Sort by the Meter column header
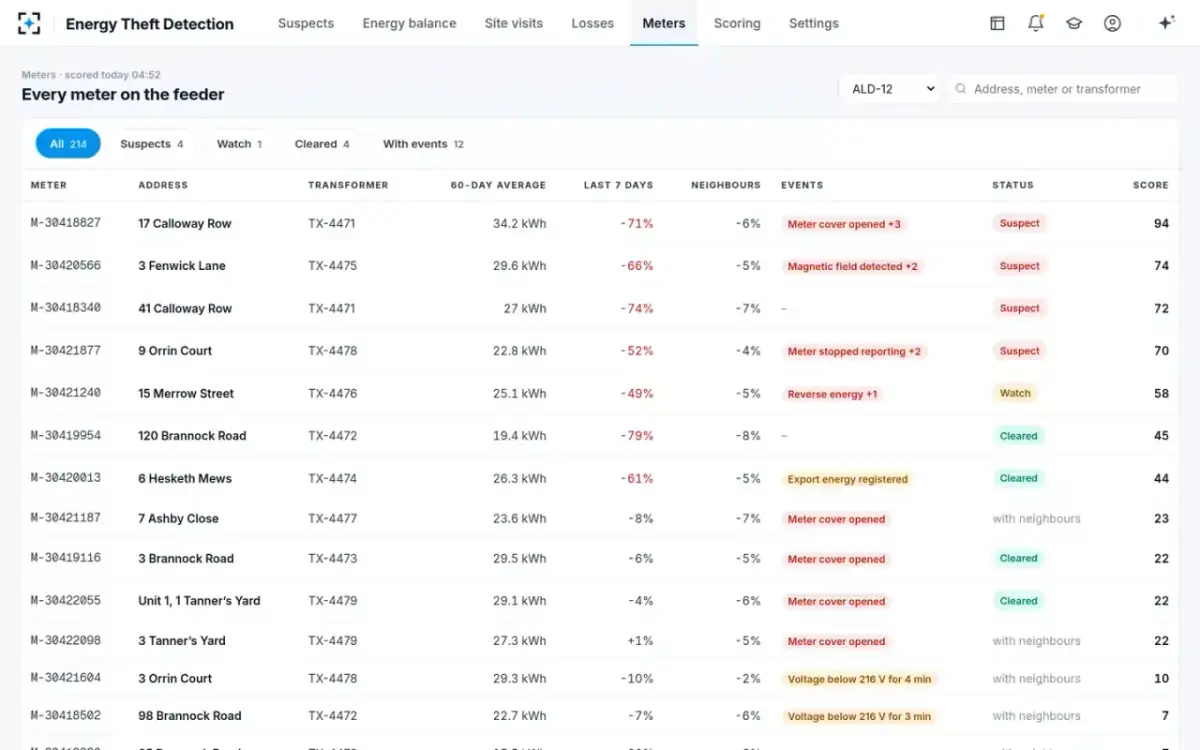This screenshot has height=750, width=1200. [x=49, y=185]
